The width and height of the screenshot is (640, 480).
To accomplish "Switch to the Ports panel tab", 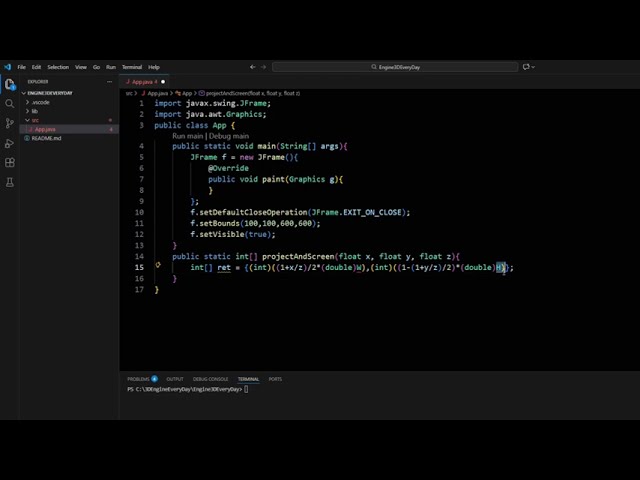I will tap(275, 379).
